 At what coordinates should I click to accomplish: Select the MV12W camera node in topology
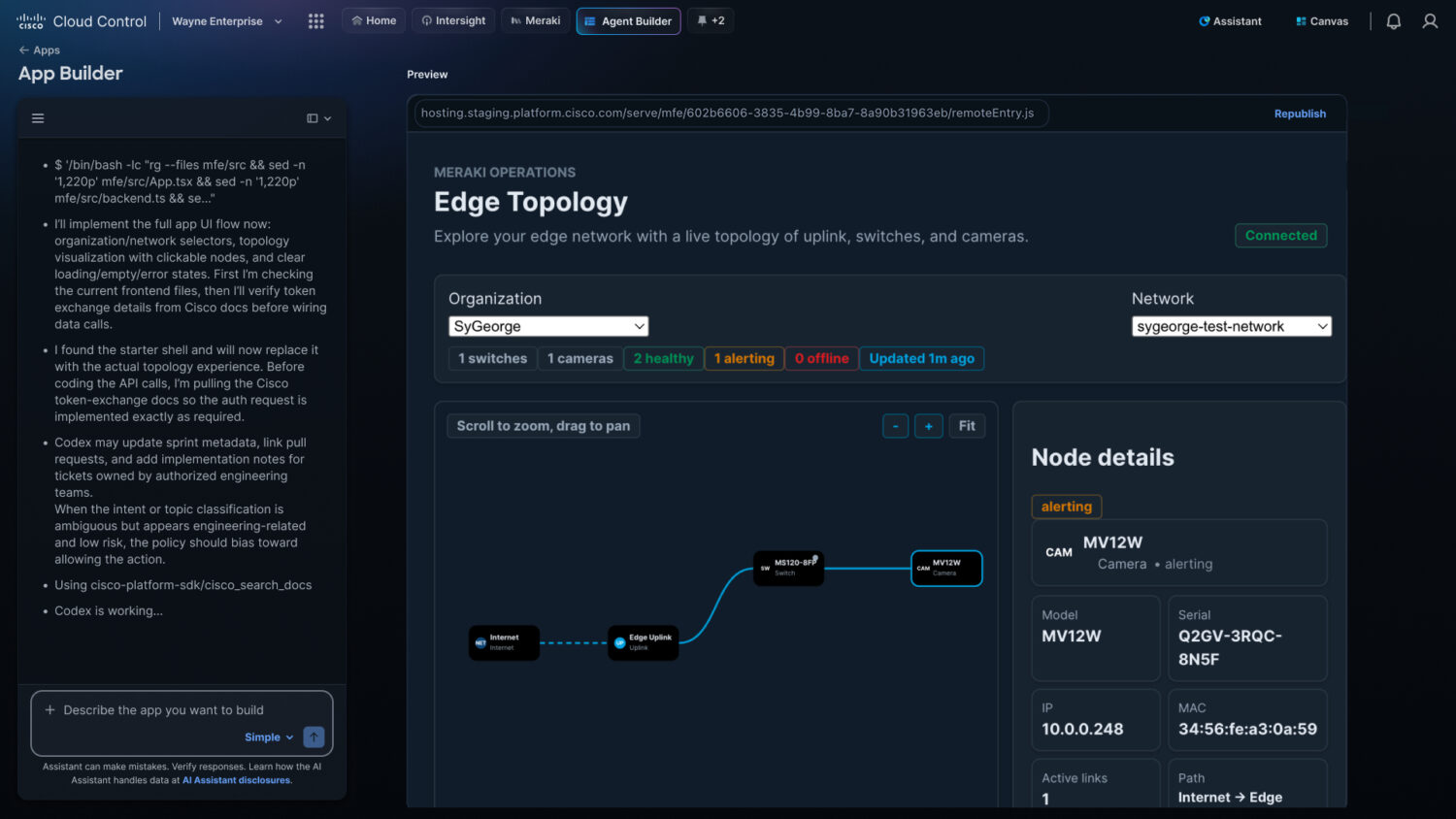pos(946,568)
